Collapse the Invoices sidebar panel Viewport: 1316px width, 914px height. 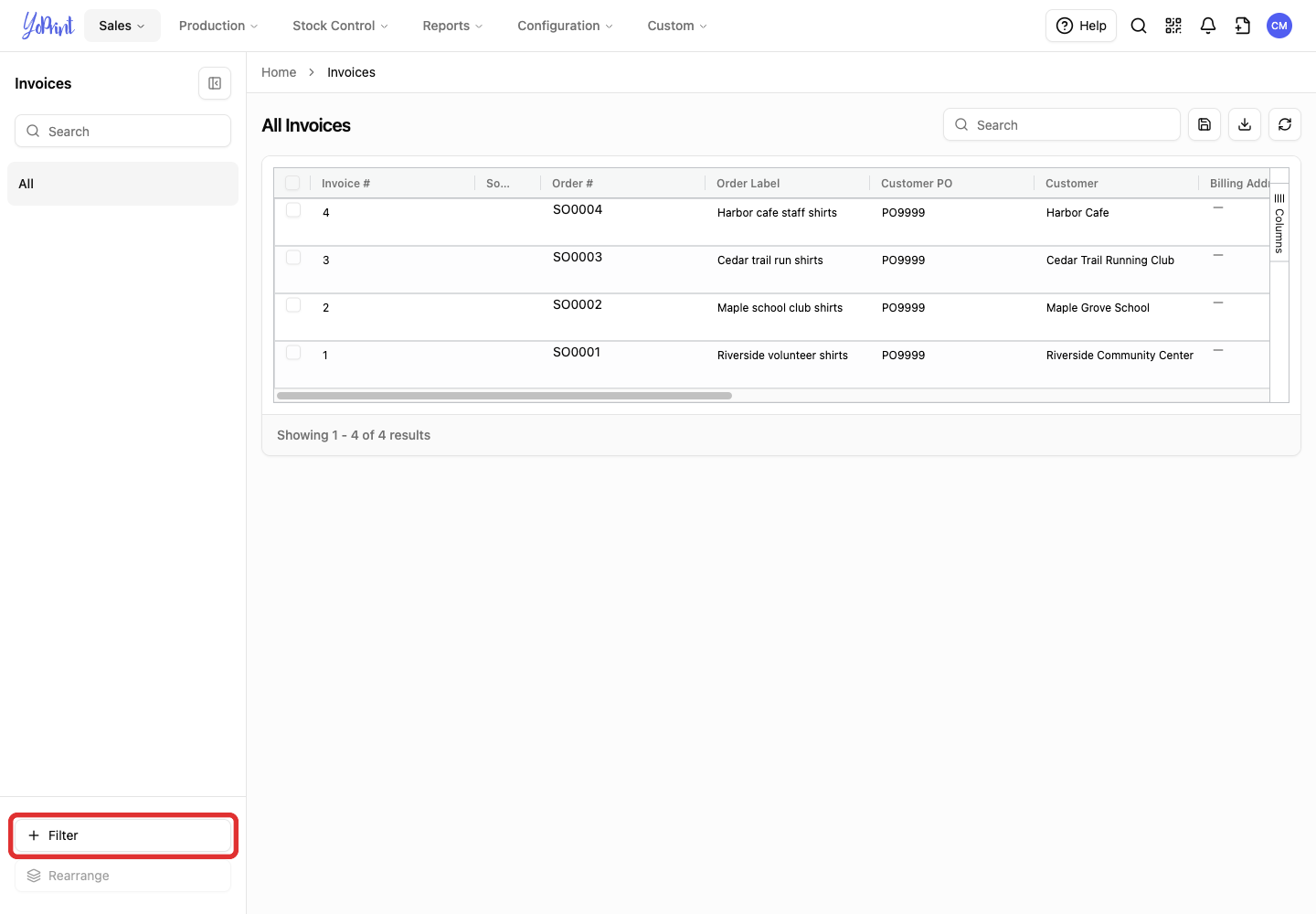(x=215, y=83)
